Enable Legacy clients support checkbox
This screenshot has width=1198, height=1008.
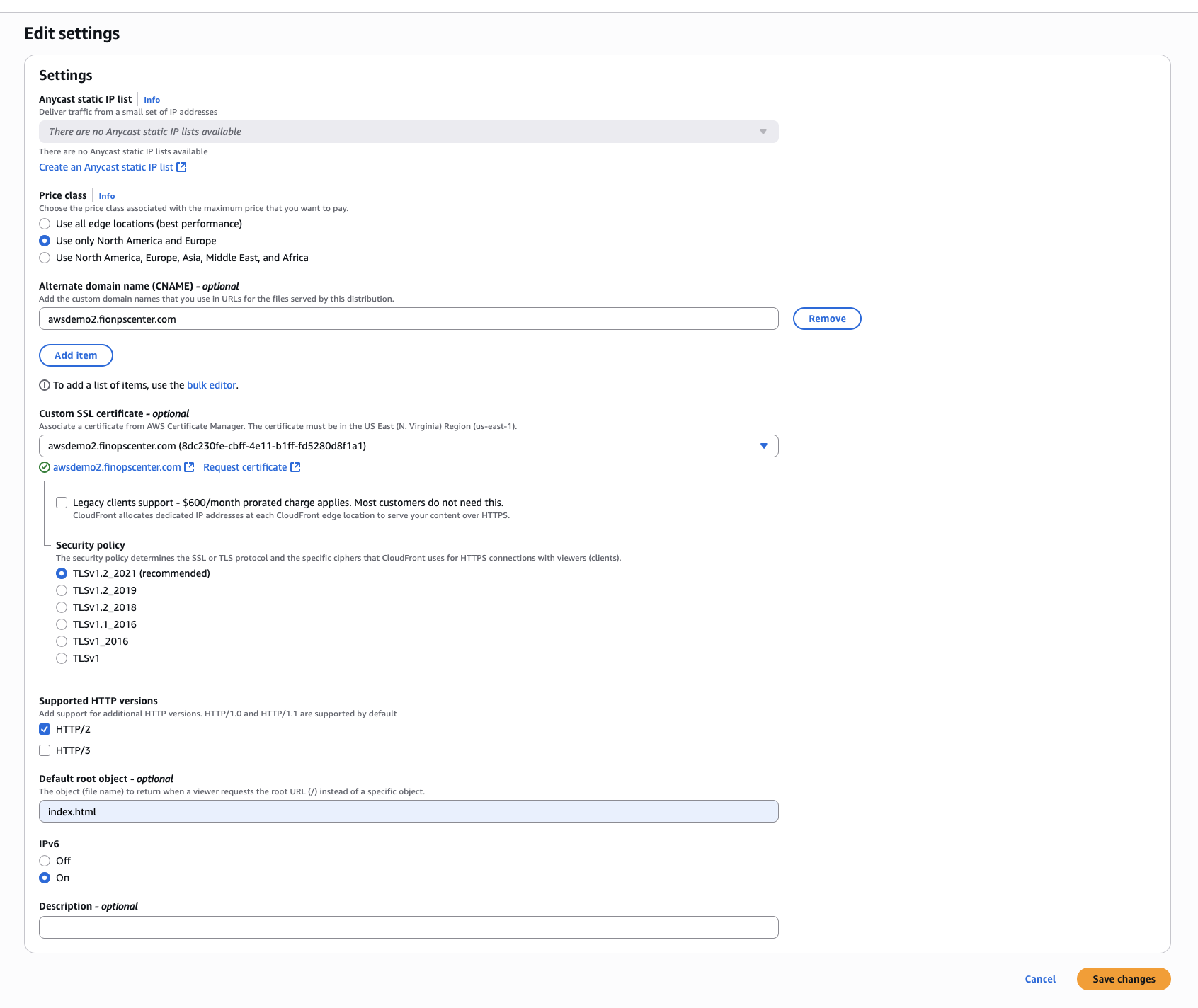pos(62,503)
